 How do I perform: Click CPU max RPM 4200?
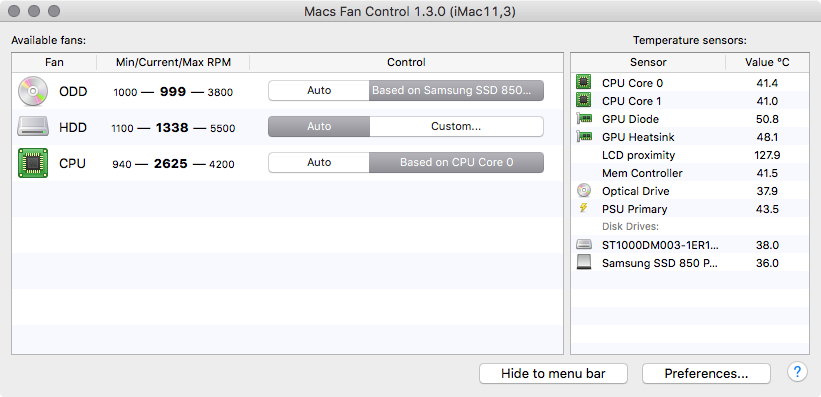pyautogui.click(x=221, y=165)
